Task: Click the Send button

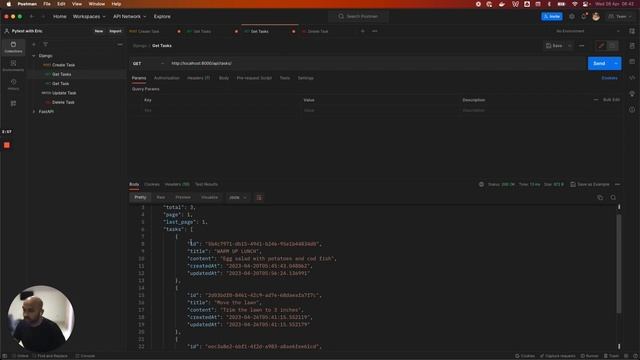Action: click(x=599, y=63)
